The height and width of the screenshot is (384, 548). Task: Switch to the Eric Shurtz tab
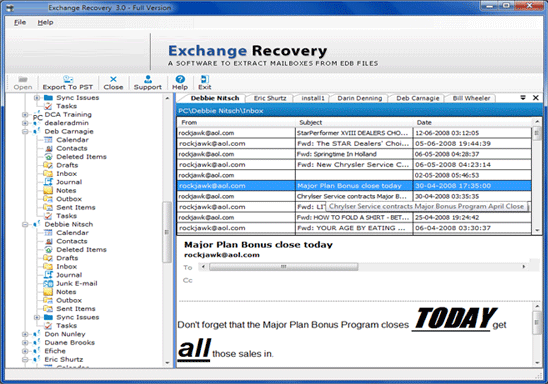270,98
